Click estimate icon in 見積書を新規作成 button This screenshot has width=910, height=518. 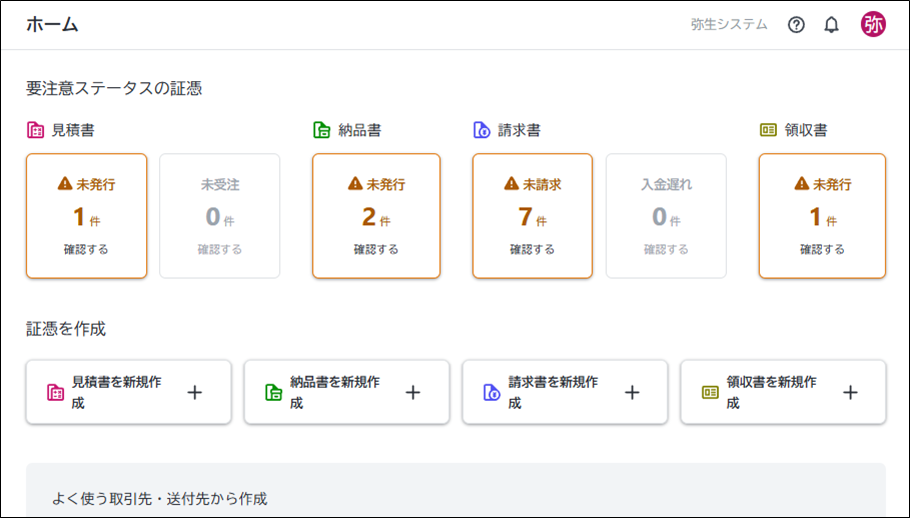pyautogui.click(x=56, y=393)
